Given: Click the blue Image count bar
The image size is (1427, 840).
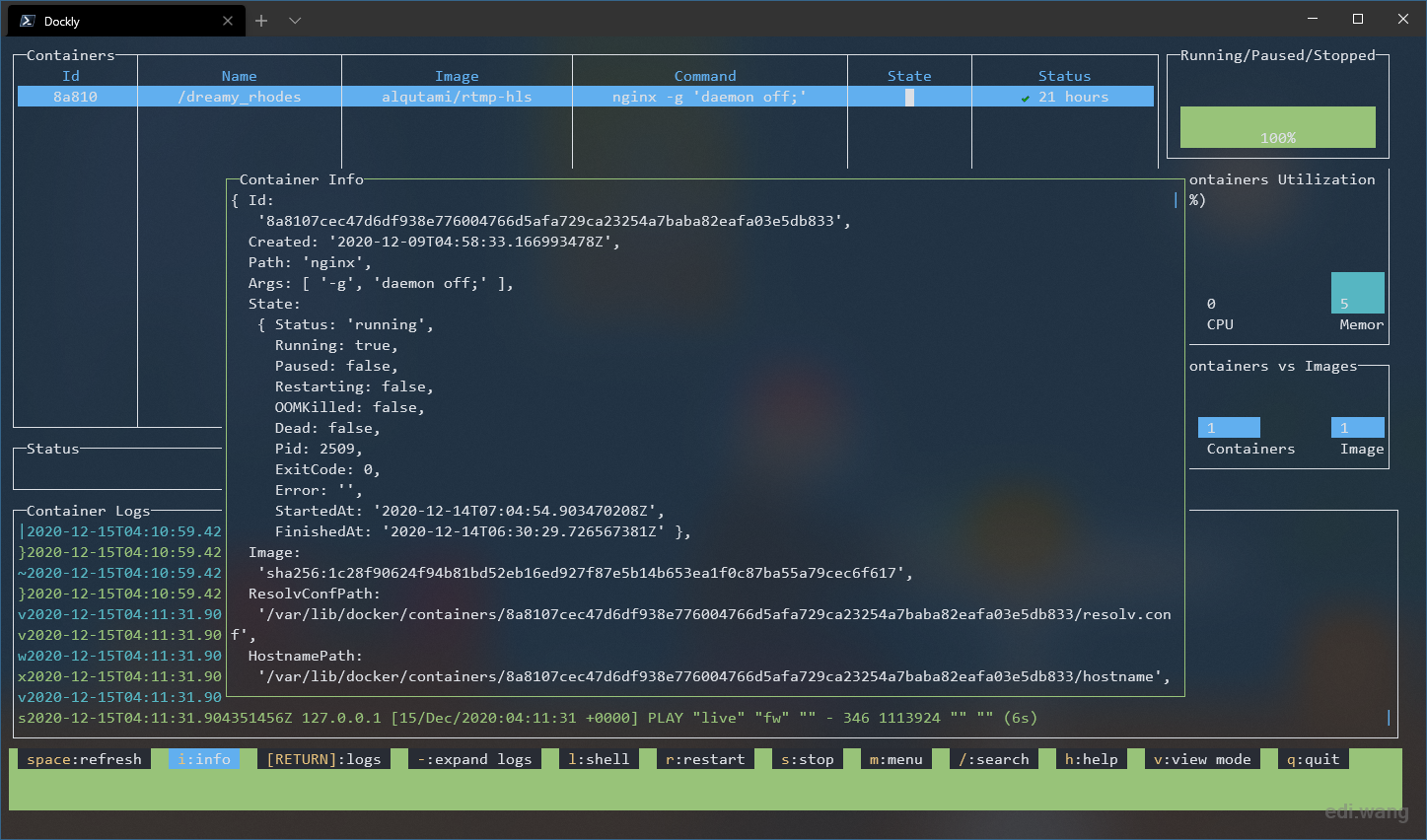Looking at the screenshot, I should (x=1358, y=428).
